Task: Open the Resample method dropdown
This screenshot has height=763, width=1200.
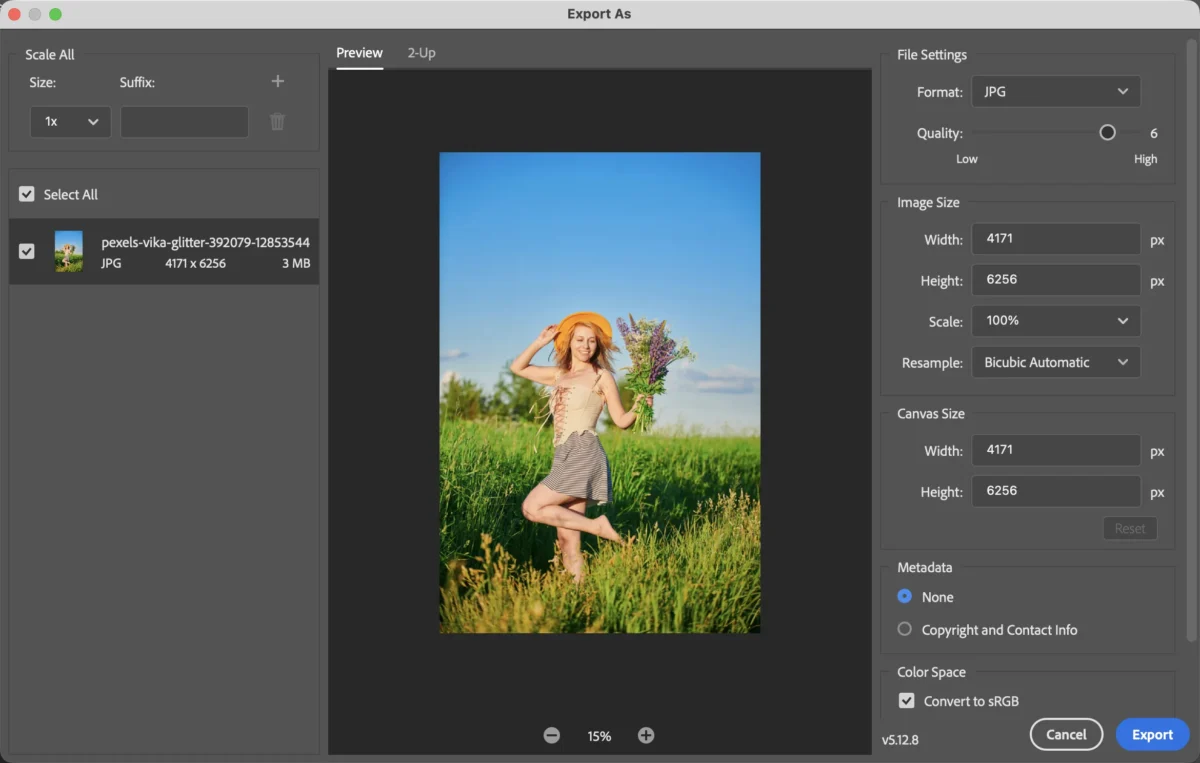Action: click(x=1055, y=362)
